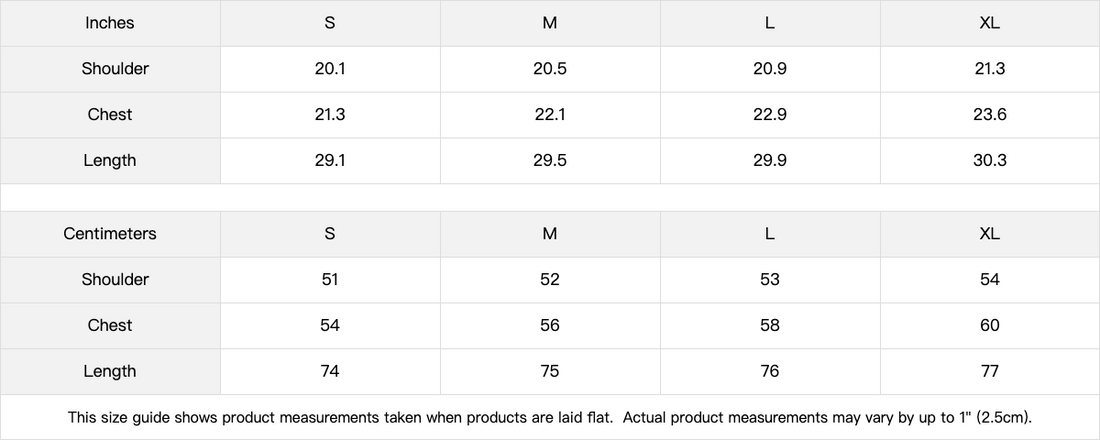Select the 22.1 chest measurement cell
1100x440 pixels.
[x=550, y=115]
